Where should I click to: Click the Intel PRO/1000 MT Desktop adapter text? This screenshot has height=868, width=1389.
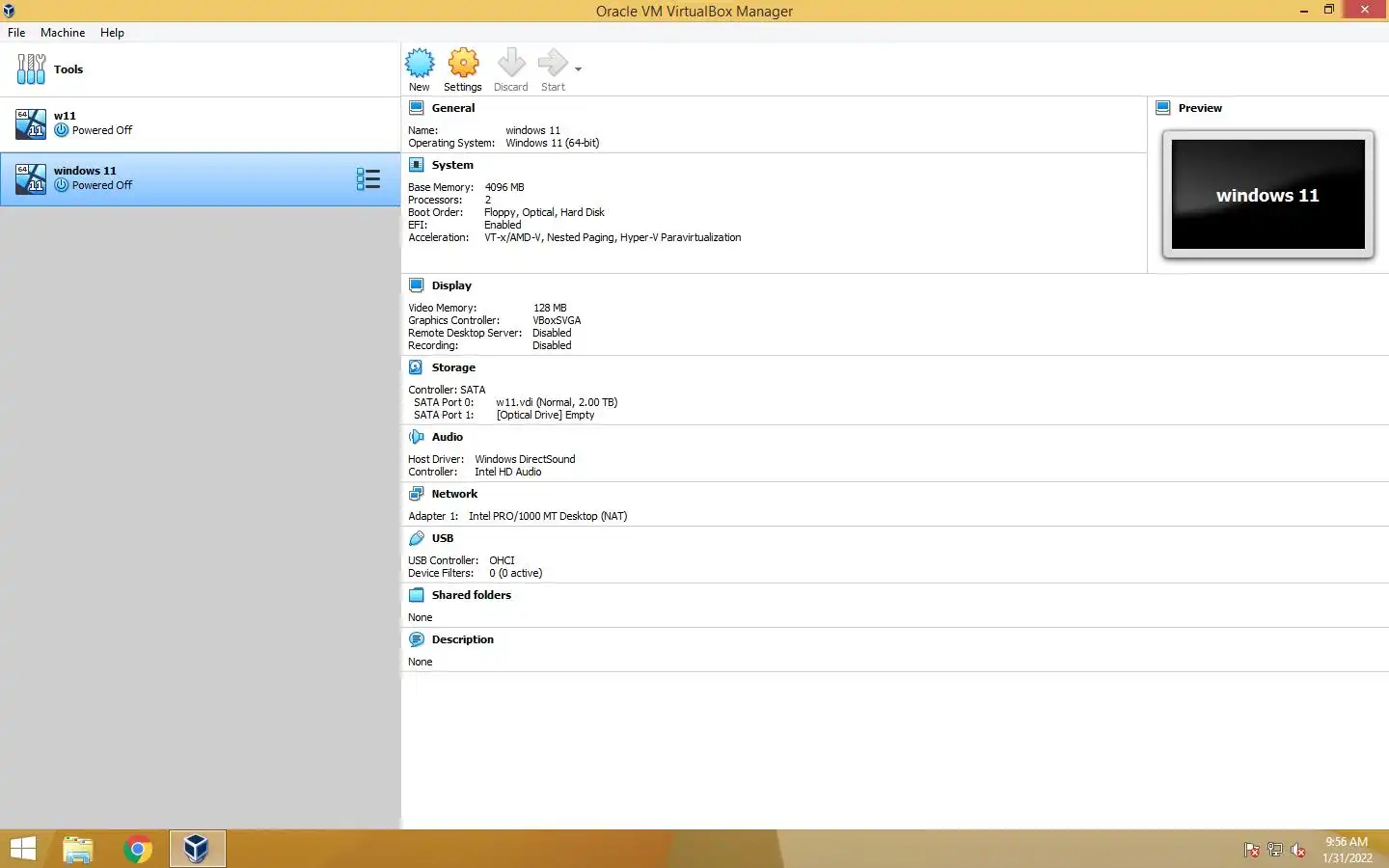point(548,516)
